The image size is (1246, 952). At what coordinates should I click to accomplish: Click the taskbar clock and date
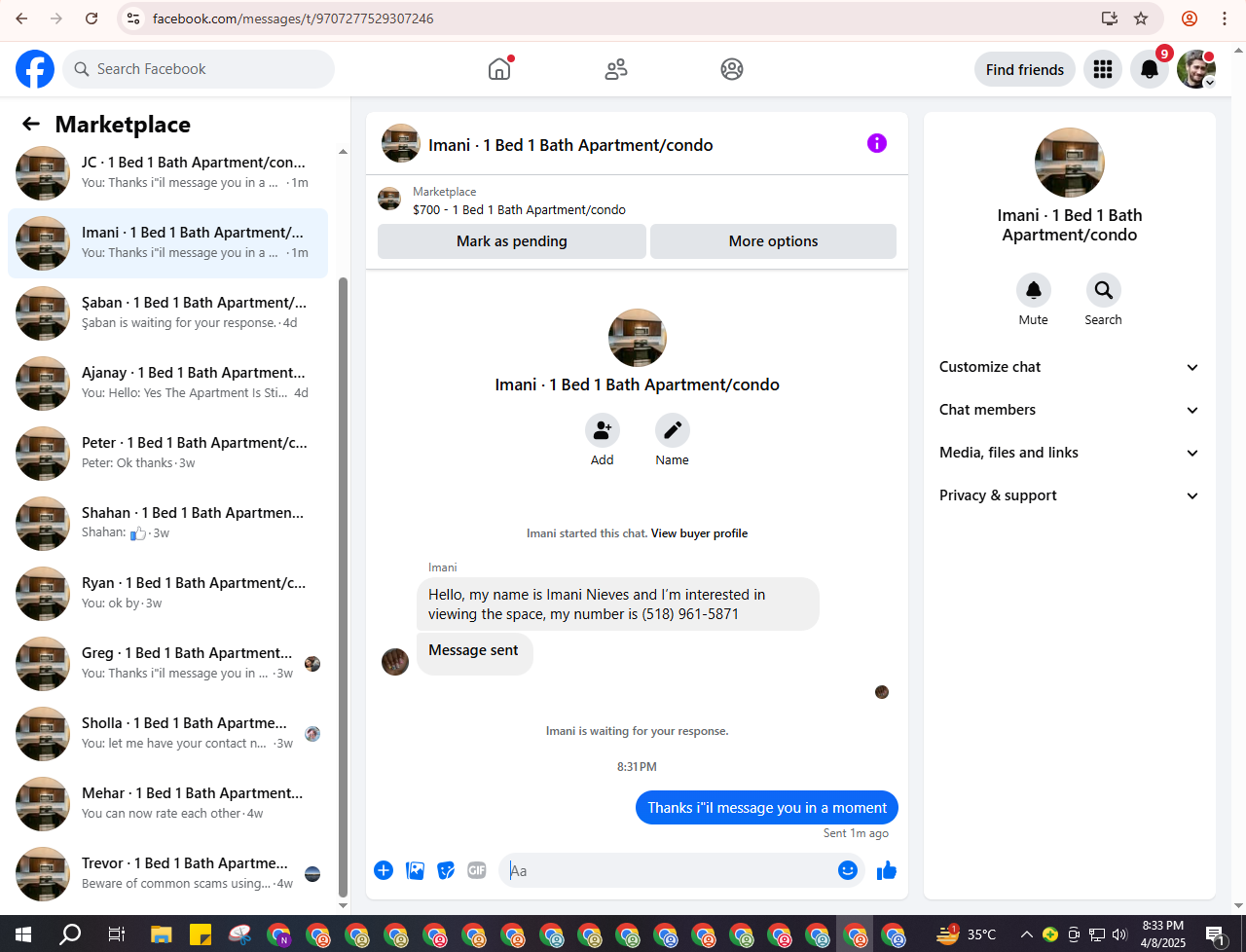tap(1163, 934)
